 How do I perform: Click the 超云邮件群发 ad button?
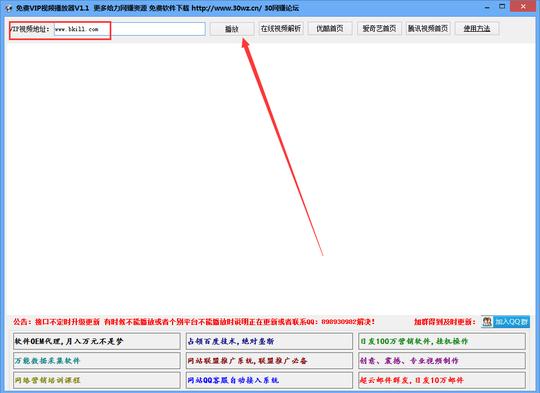pyautogui.click(x=442, y=380)
